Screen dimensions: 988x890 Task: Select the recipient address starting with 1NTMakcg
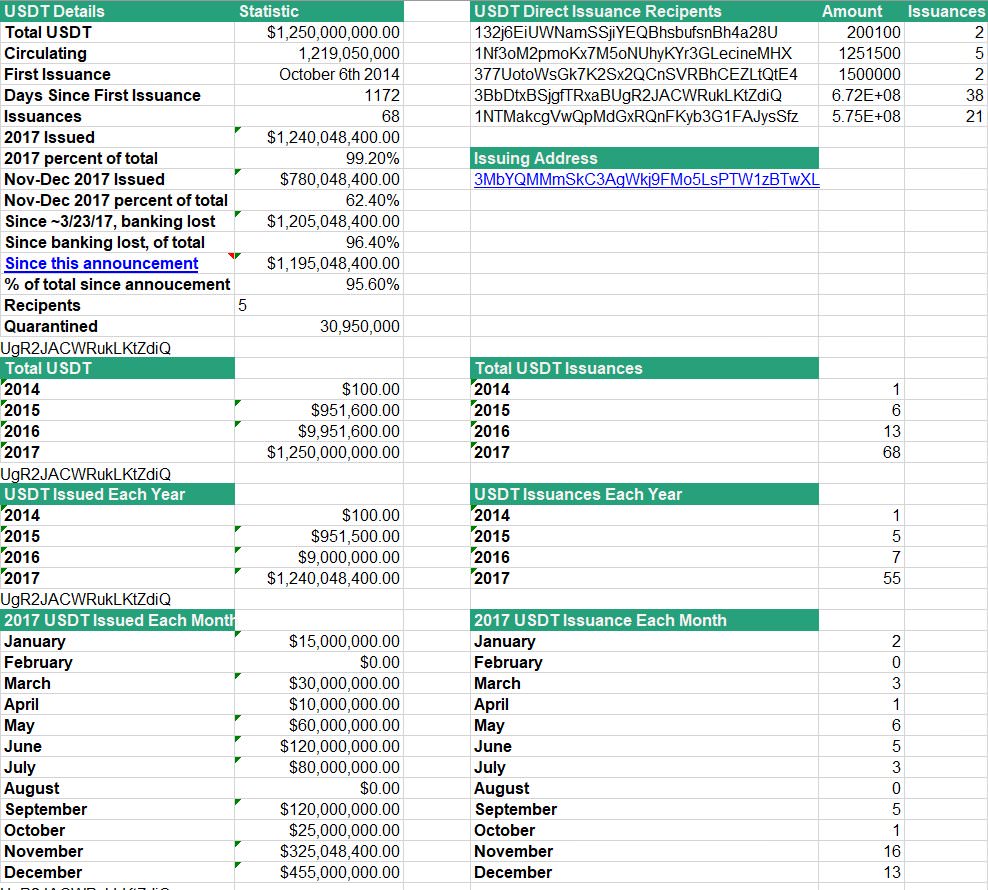(x=636, y=116)
